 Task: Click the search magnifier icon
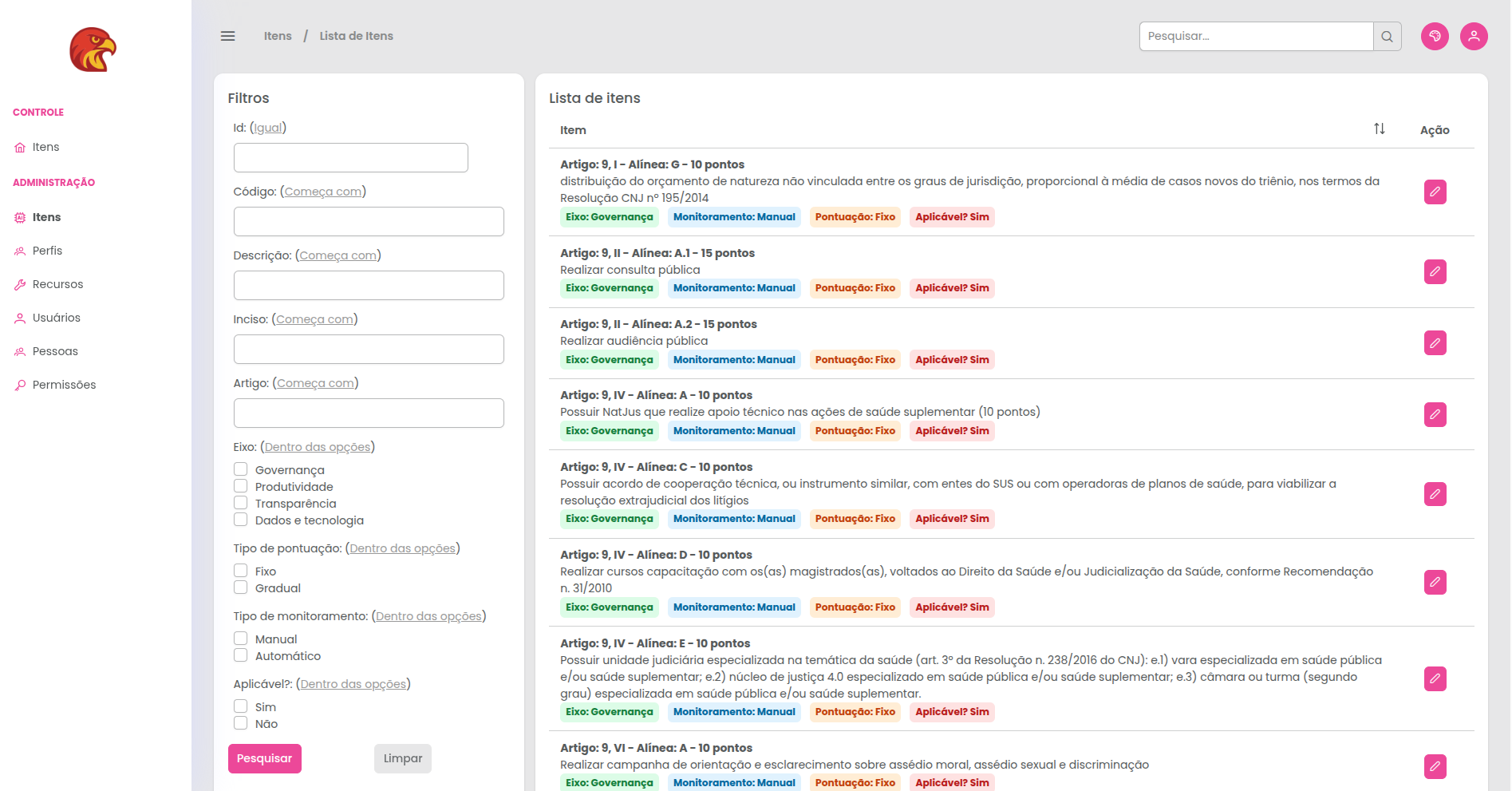1387,37
